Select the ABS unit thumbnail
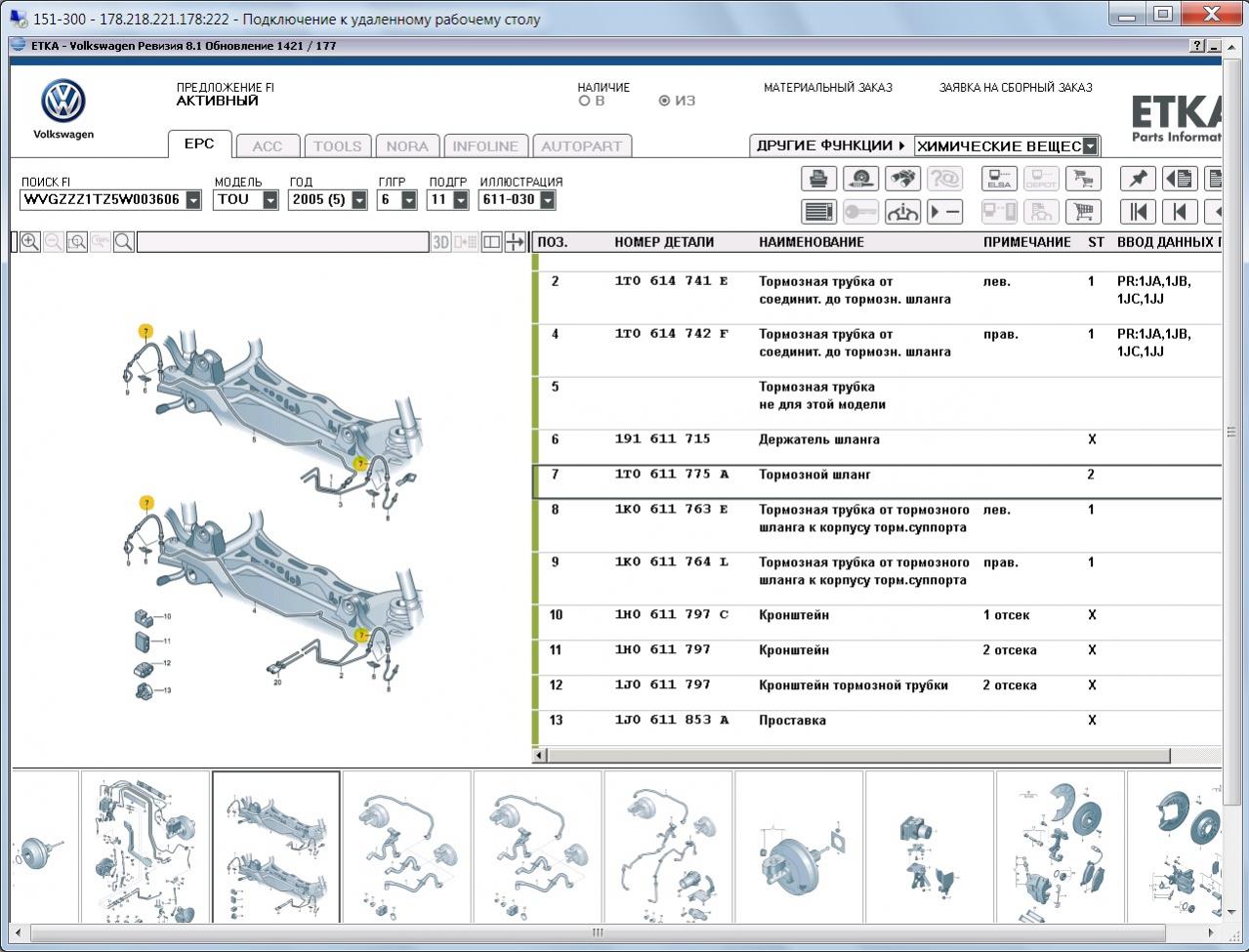 (929, 847)
